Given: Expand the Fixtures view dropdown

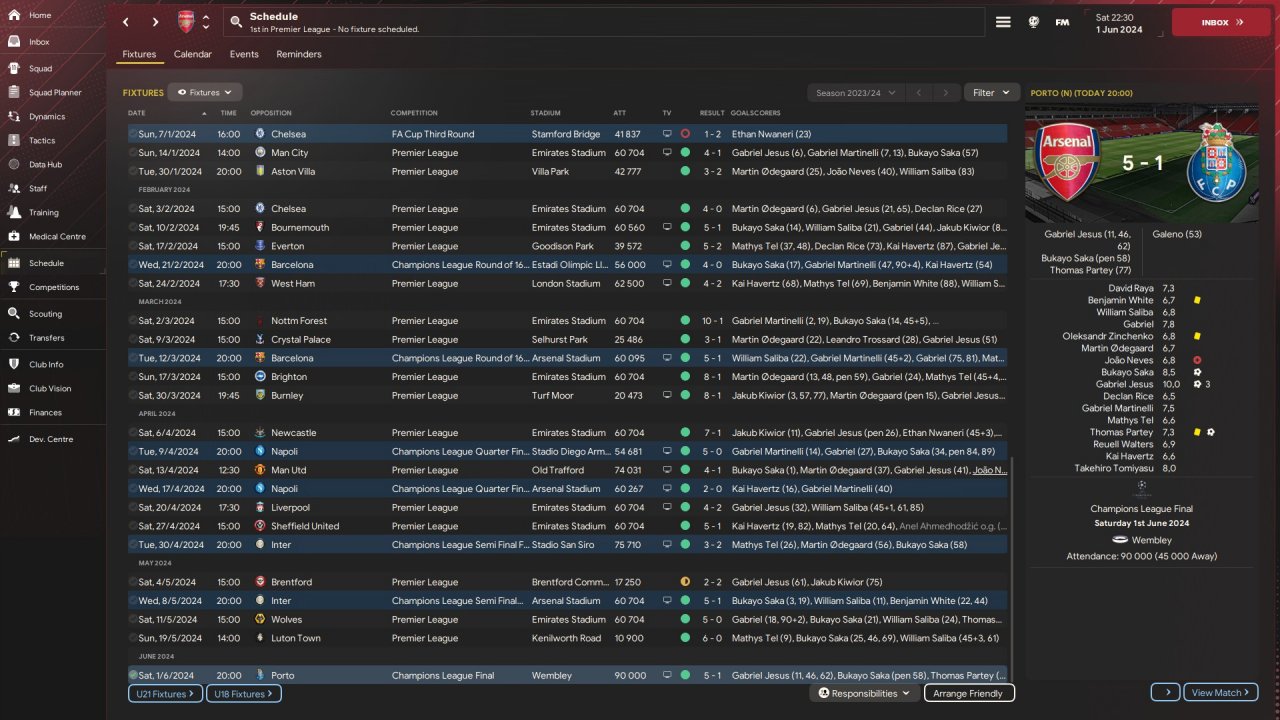Looking at the screenshot, I should click(205, 93).
